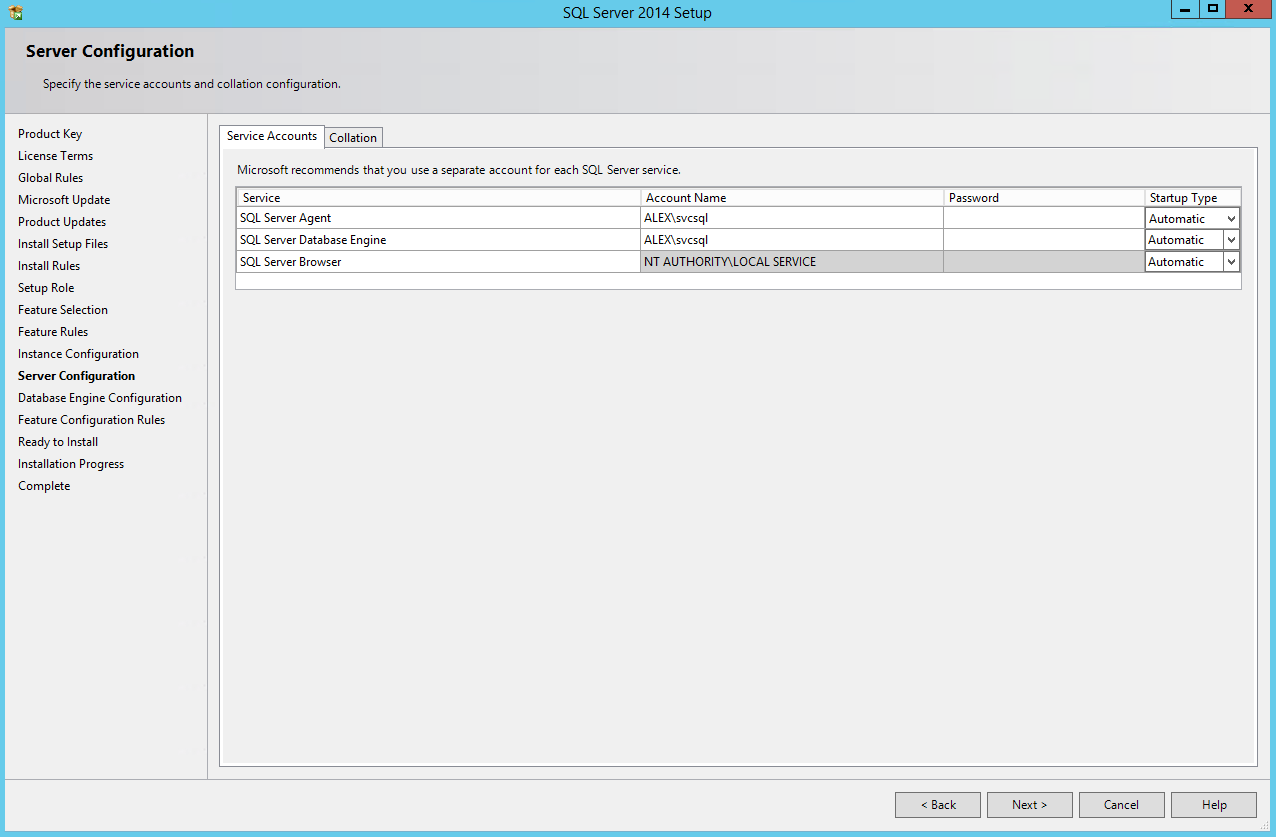Cancel the SQL Server installation
This screenshot has width=1276, height=837.
1121,804
